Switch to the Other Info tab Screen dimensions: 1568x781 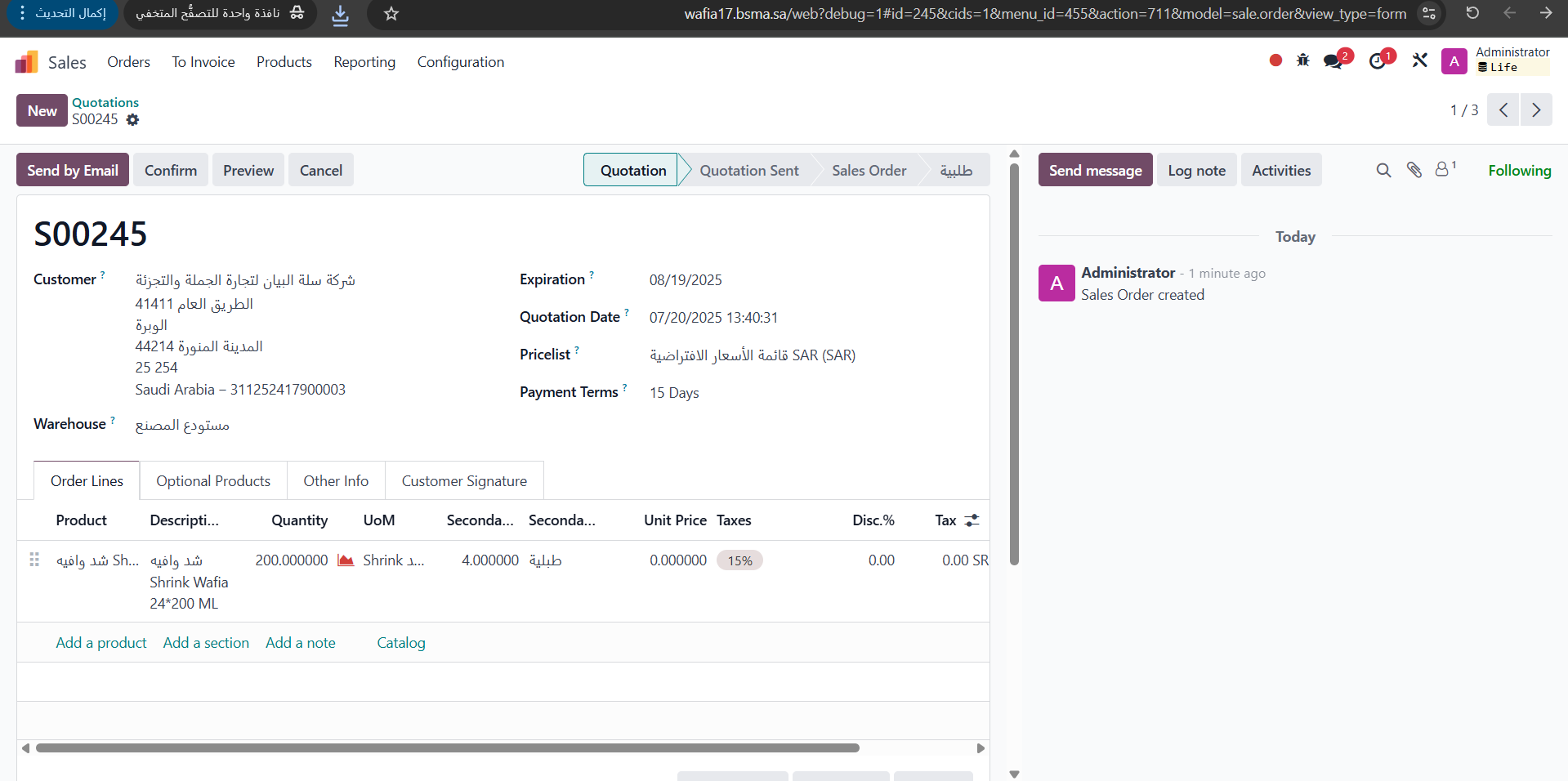click(336, 481)
